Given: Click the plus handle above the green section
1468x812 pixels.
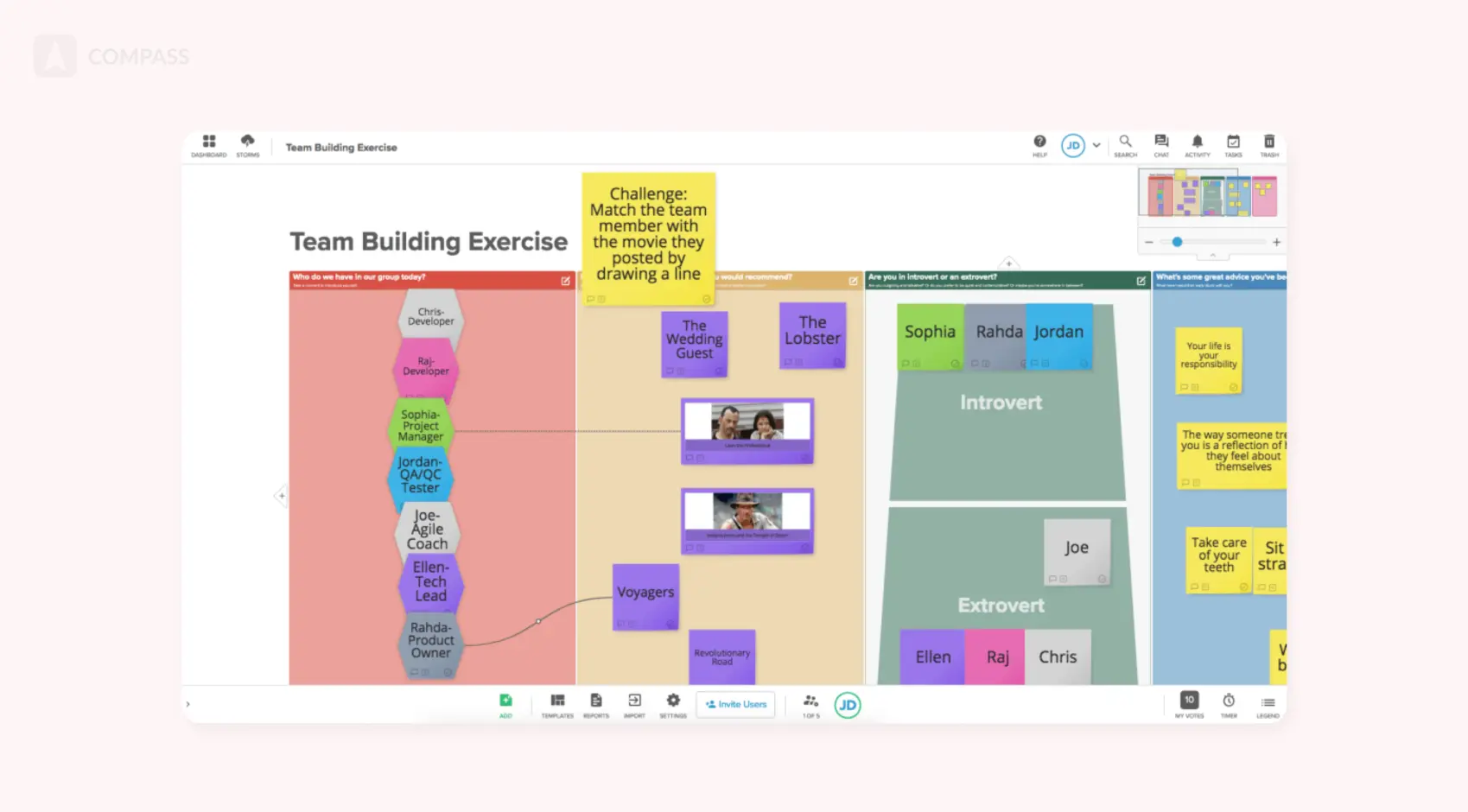Looking at the screenshot, I should tap(1008, 263).
